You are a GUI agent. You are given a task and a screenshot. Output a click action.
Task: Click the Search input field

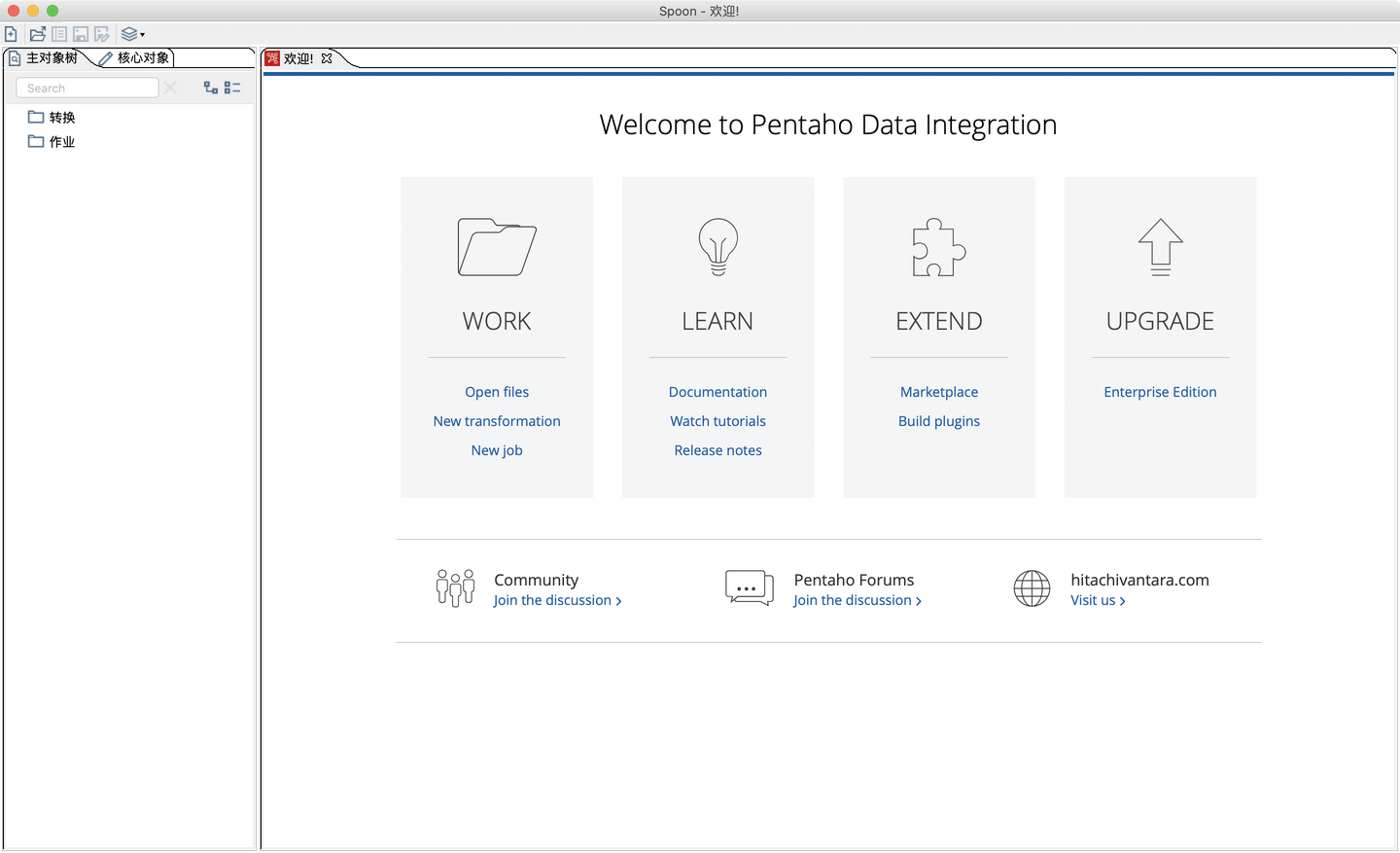[87, 88]
